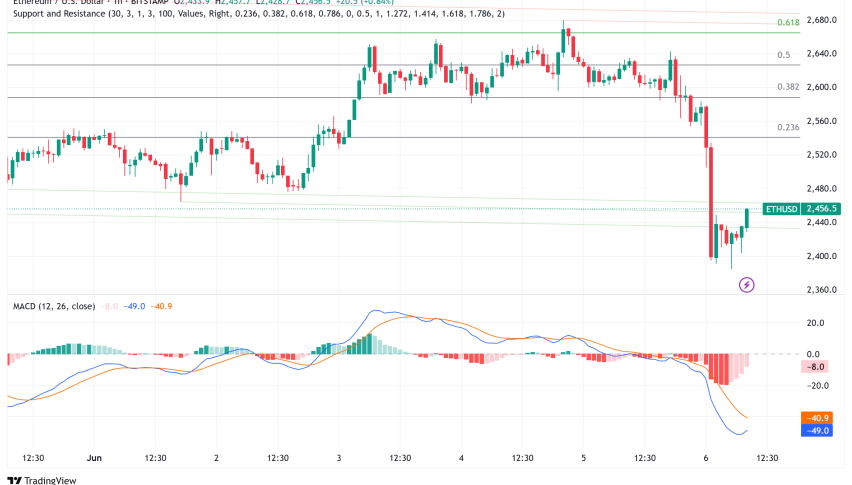Click the date label 5 on time axis

[x=584, y=458]
